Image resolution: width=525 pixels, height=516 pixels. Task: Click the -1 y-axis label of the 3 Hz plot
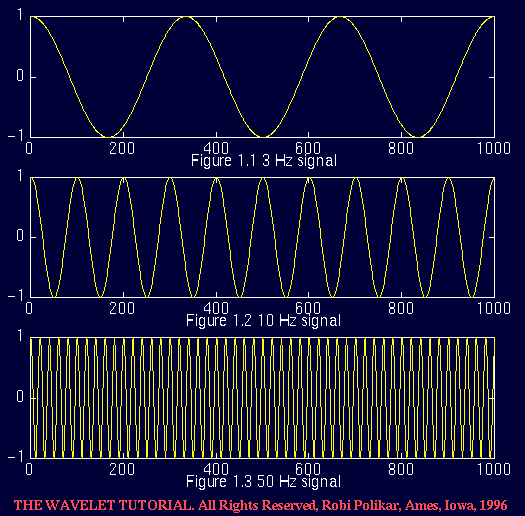(15, 136)
